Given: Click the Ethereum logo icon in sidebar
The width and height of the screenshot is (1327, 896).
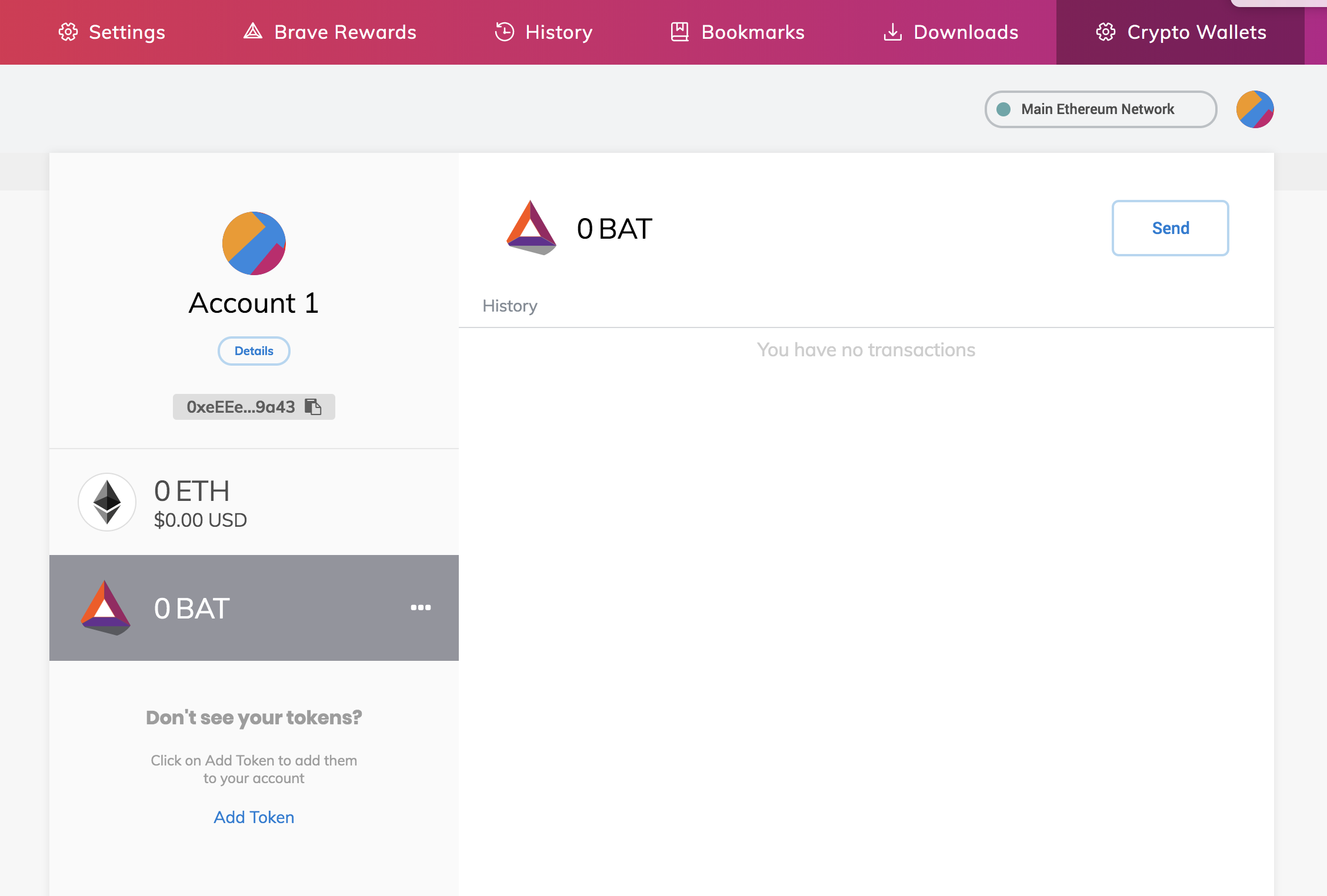Looking at the screenshot, I should (x=107, y=502).
